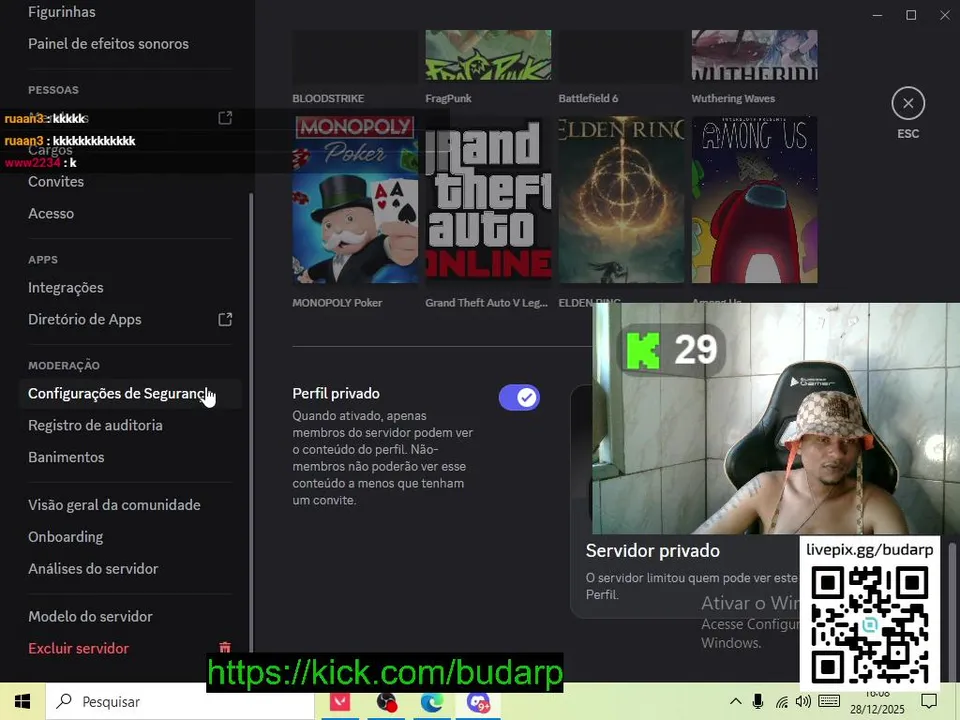
Task: Click the Windows Start button
Action: pos(23,702)
